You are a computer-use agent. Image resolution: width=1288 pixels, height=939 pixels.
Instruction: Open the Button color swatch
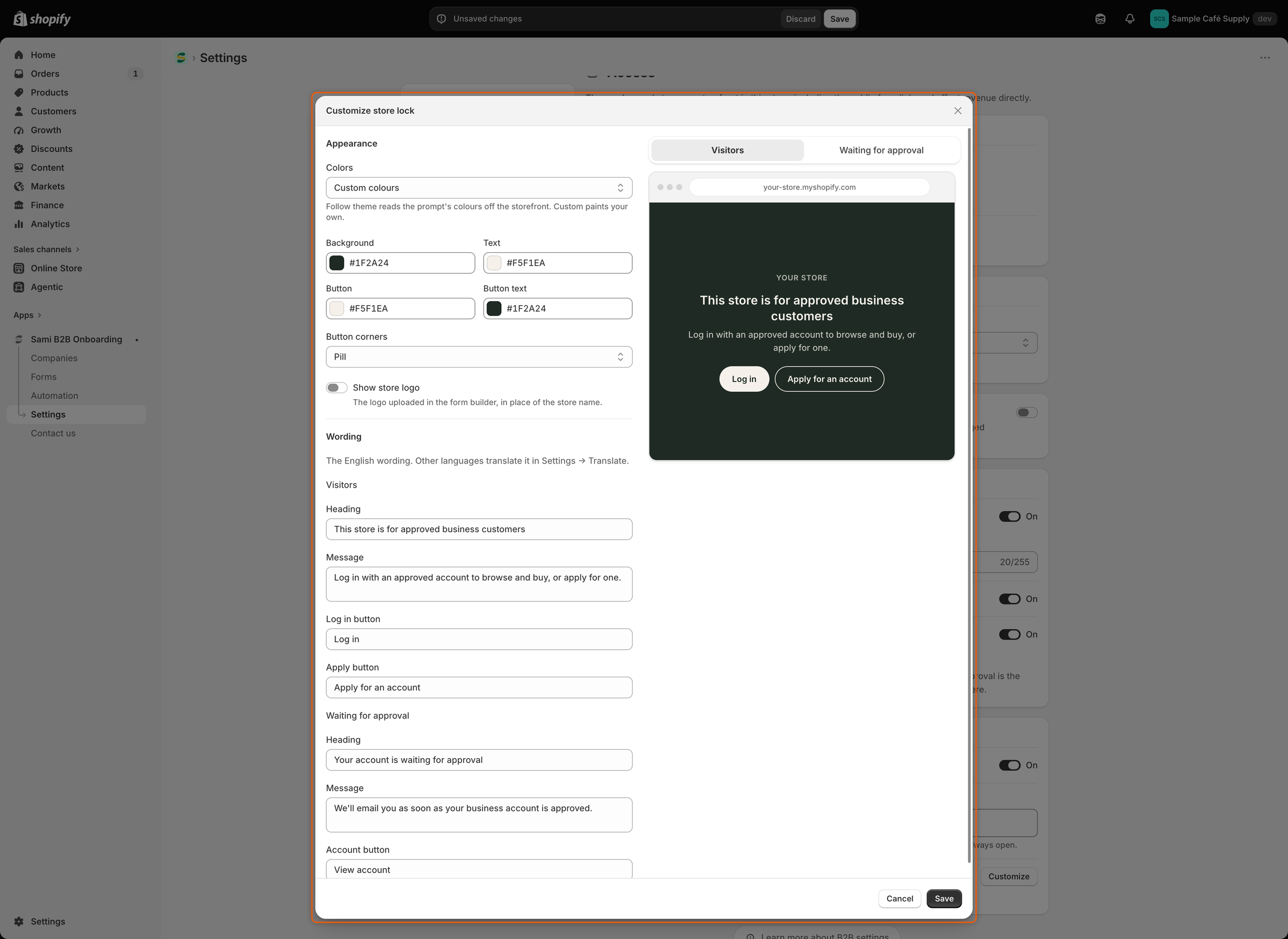[x=336, y=308]
